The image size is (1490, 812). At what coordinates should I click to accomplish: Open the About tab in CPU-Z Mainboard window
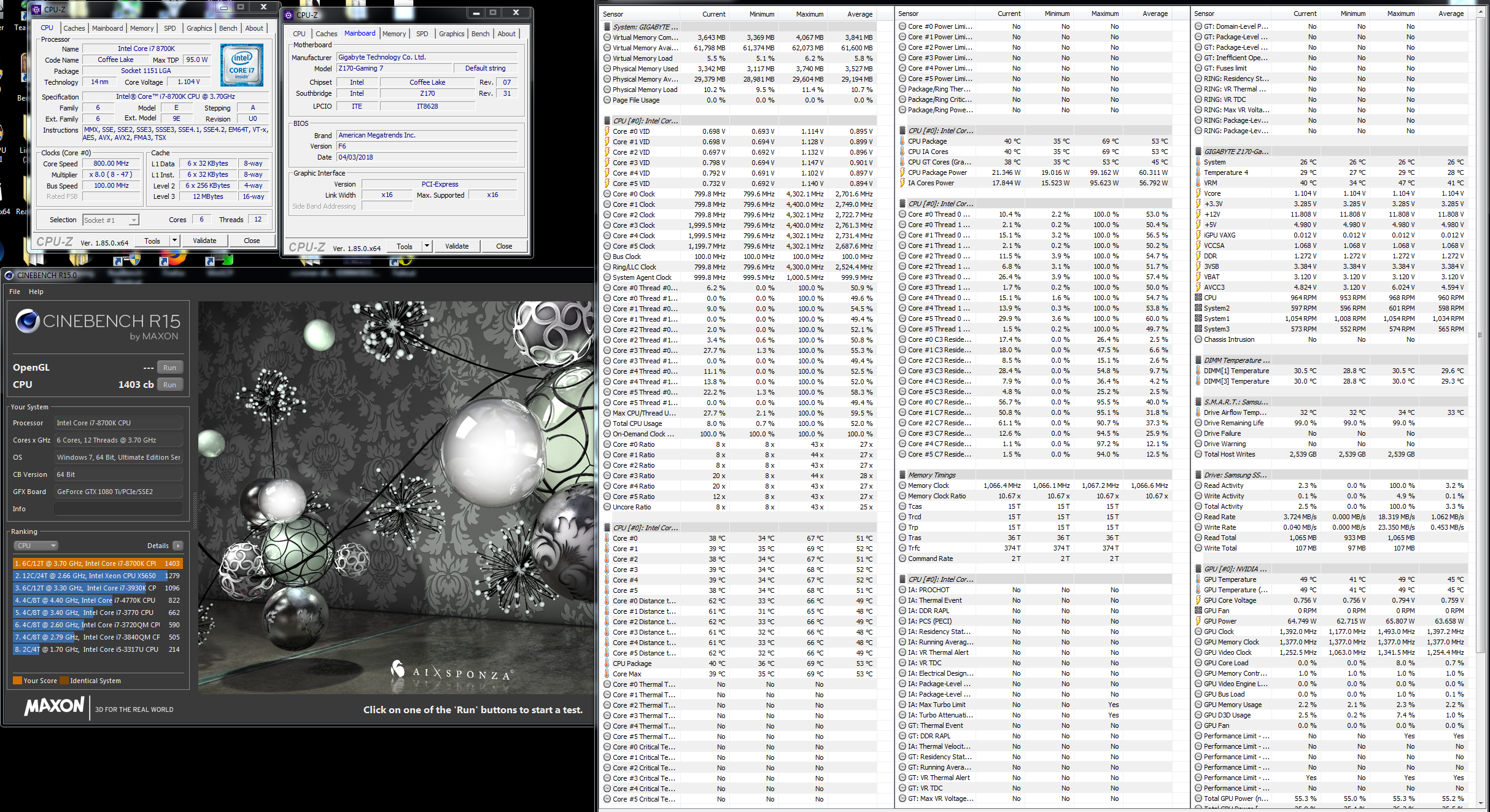point(506,34)
